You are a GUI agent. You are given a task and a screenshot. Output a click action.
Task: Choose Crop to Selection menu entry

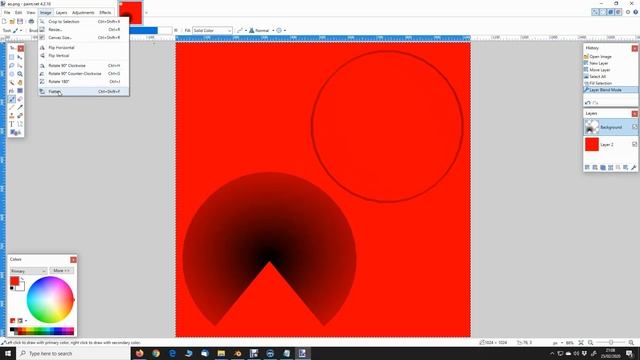click(84, 22)
